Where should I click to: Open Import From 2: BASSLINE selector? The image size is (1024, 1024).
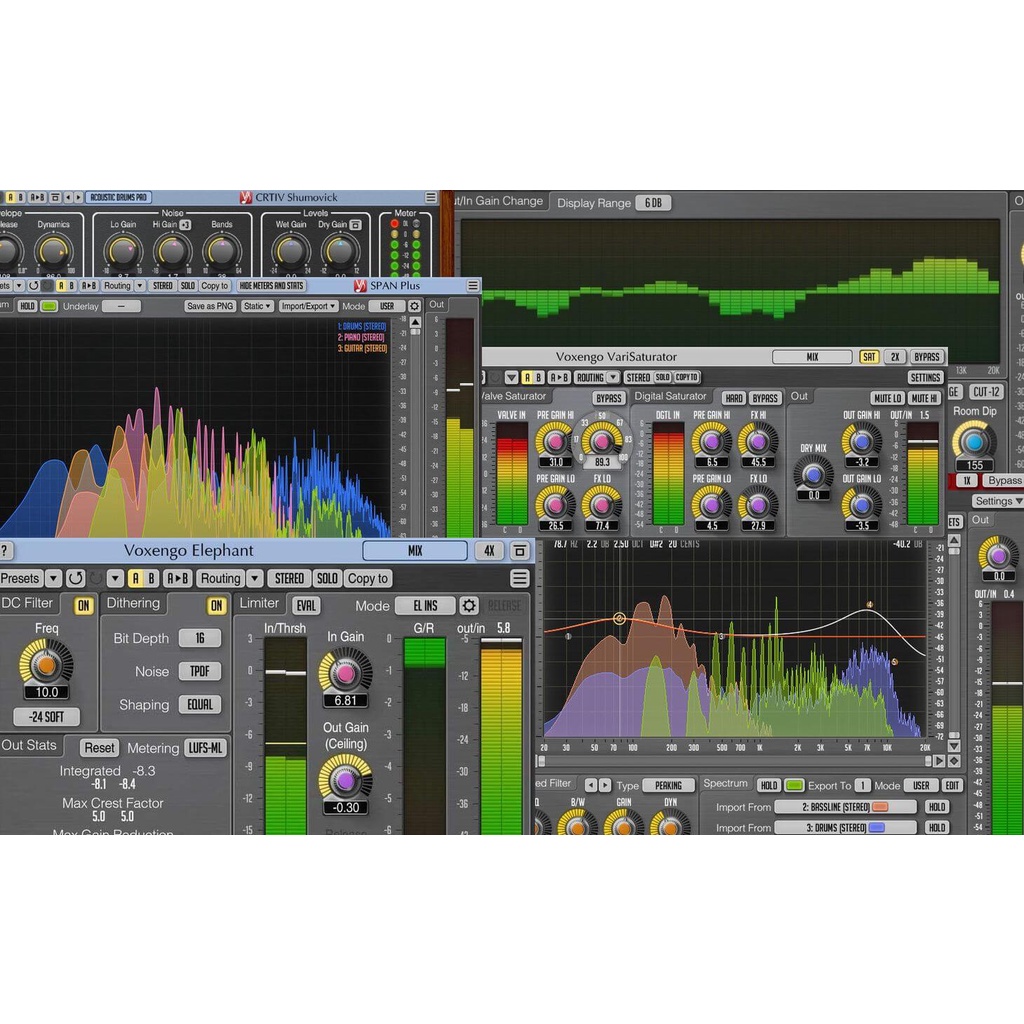click(x=845, y=807)
